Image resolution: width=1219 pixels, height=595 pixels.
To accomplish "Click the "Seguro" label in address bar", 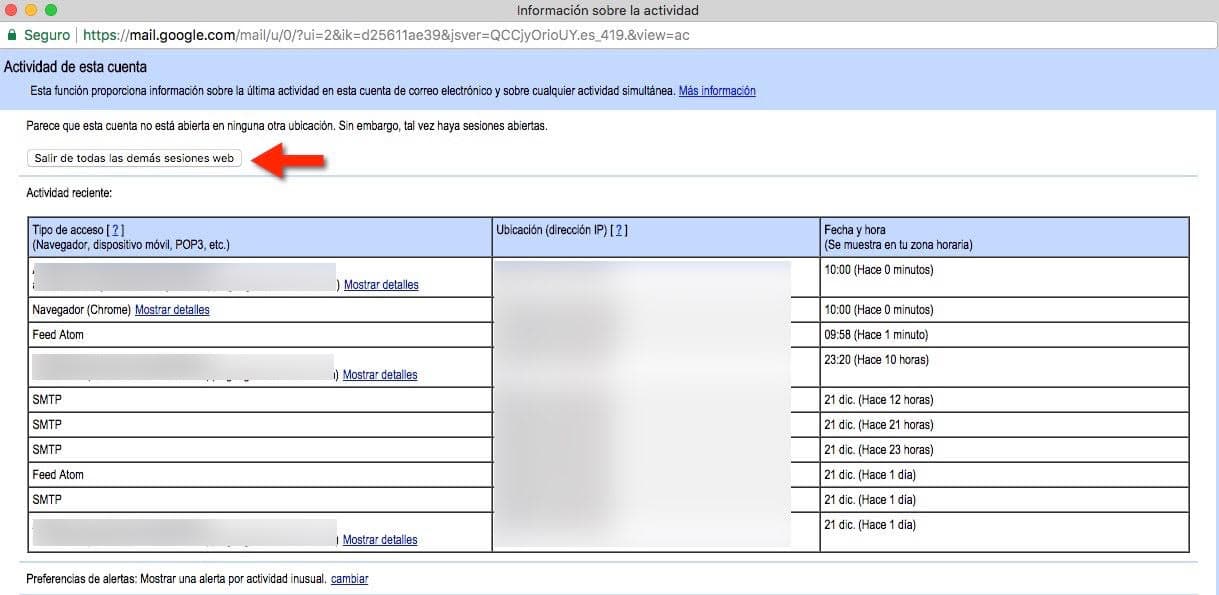I will click(47, 35).
